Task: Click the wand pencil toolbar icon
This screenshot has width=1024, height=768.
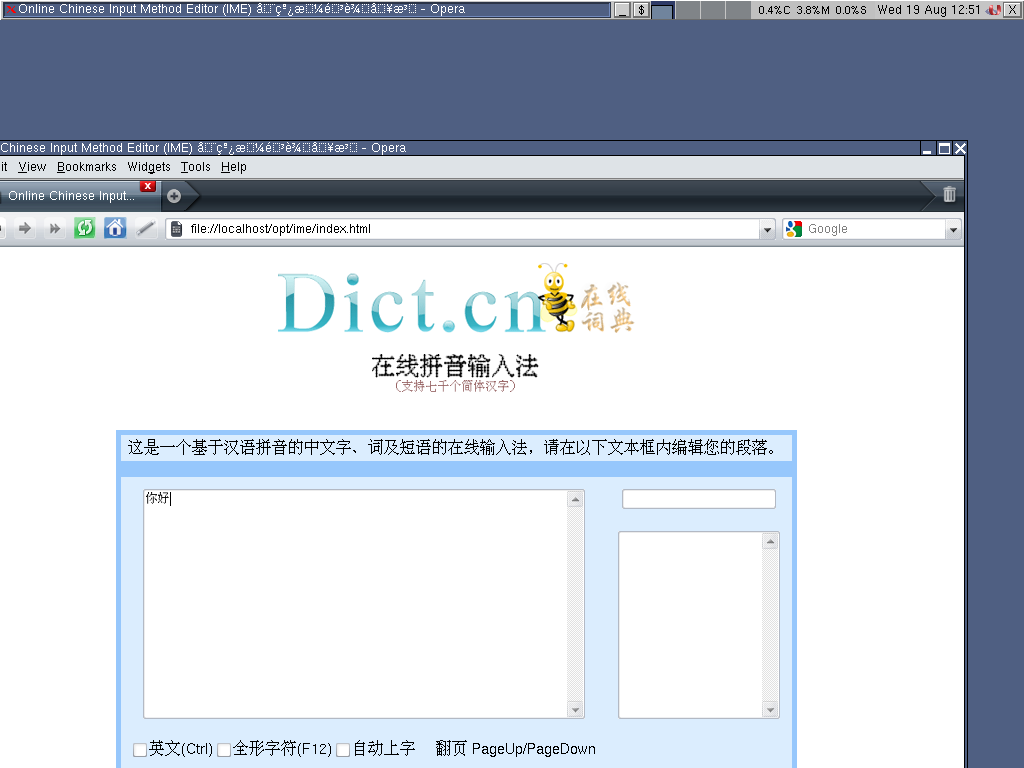Action: [x=146, y=228]
